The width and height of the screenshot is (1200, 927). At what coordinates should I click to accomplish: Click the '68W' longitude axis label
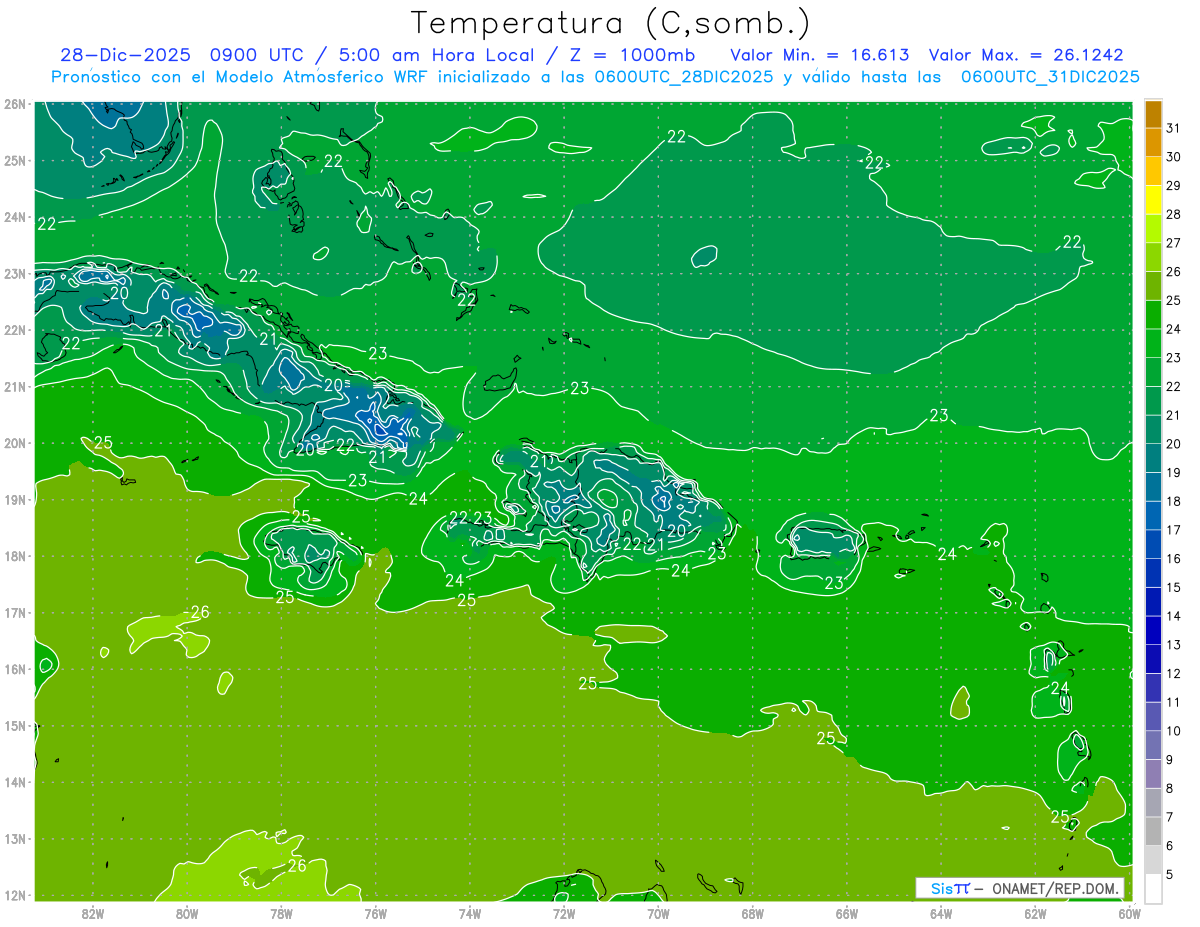pos(752,913)
